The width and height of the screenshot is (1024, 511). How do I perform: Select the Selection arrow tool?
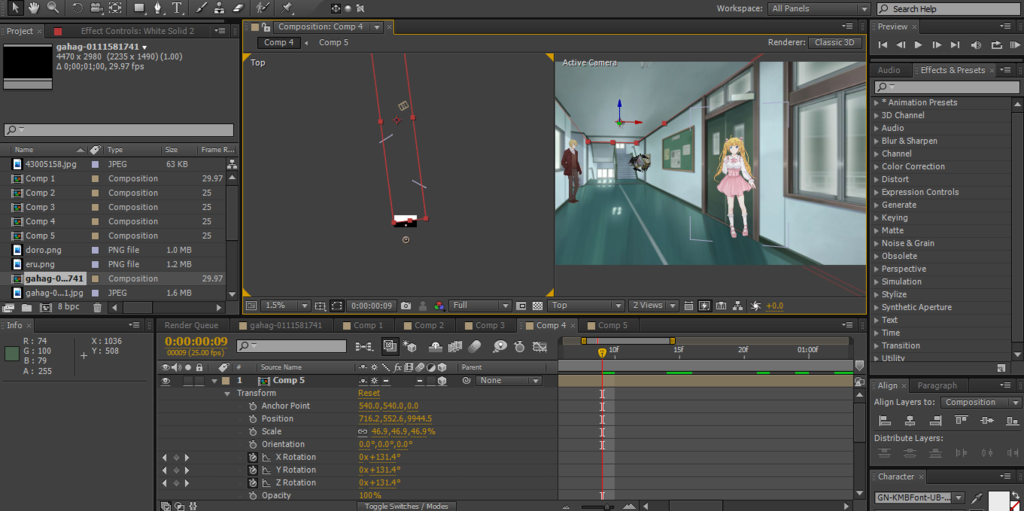click(x=15, y=8)
